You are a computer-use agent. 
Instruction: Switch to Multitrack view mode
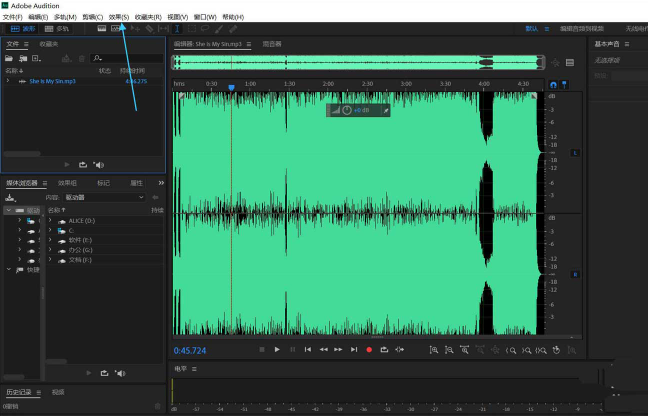(x=56, y=29)
